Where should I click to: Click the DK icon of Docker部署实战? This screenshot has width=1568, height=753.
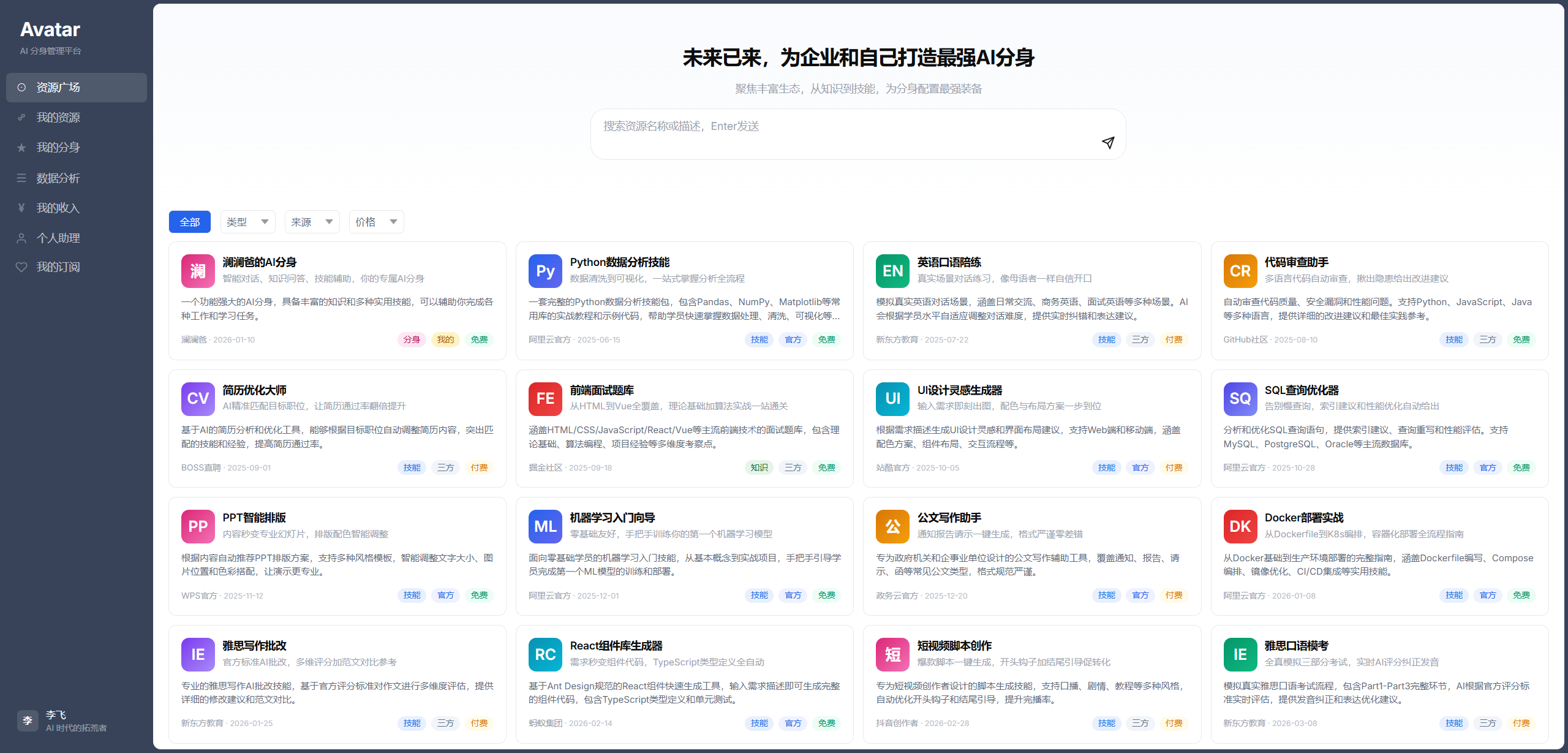[x=1240, y=527]
